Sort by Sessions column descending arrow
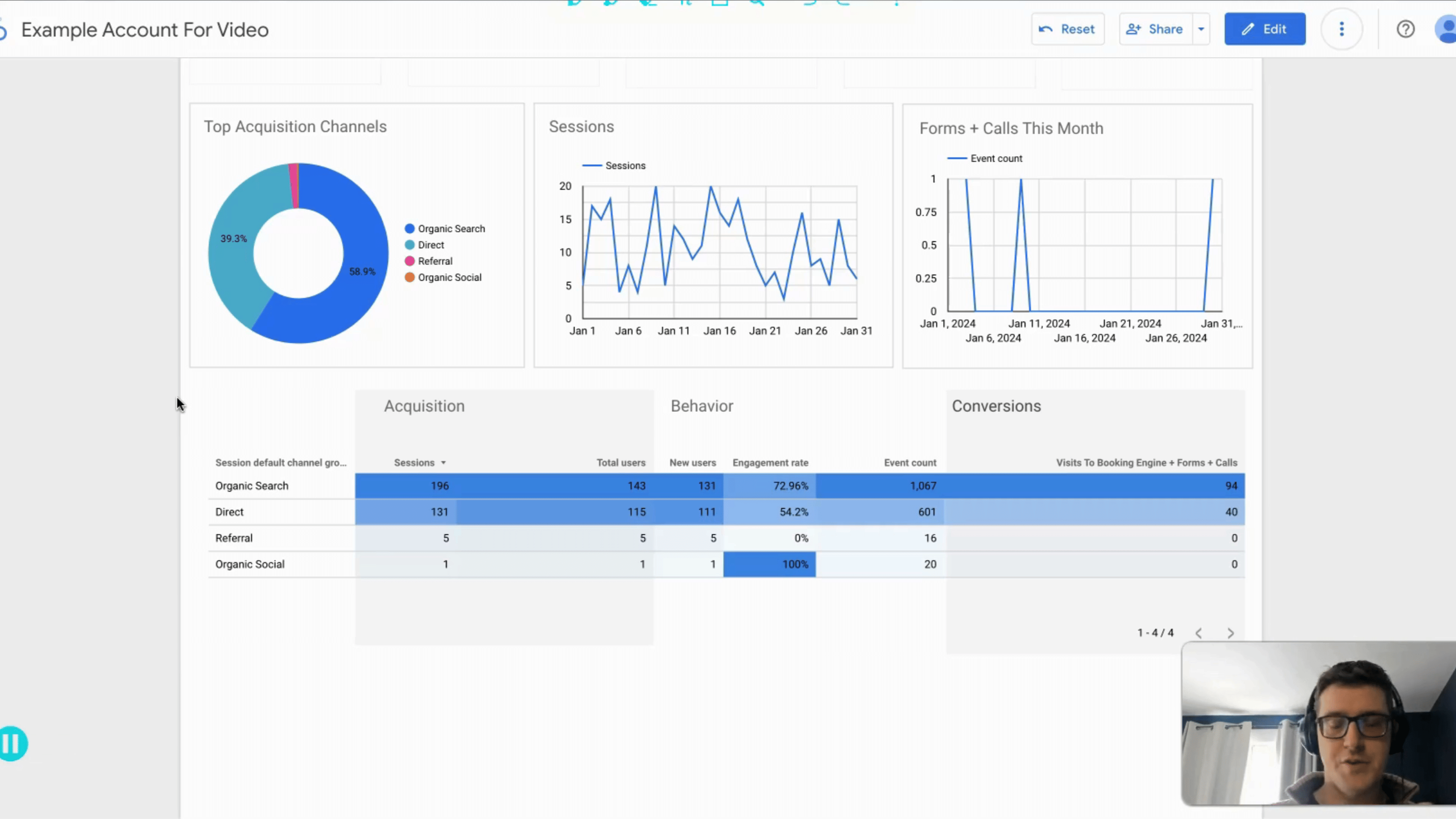Image resolution: width=1456 pixels, height=819 pixels. (x=443, y=463)
